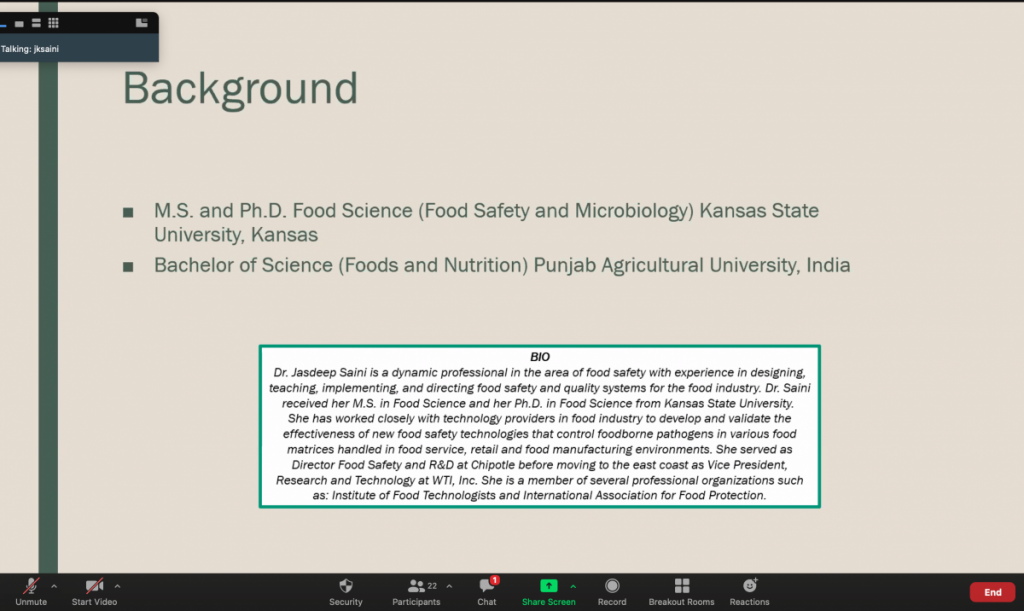Viewport: 1024px width, 611px height.
Task: Switch thumbnail panel to single-video view
Action: [x=19, y=24]
